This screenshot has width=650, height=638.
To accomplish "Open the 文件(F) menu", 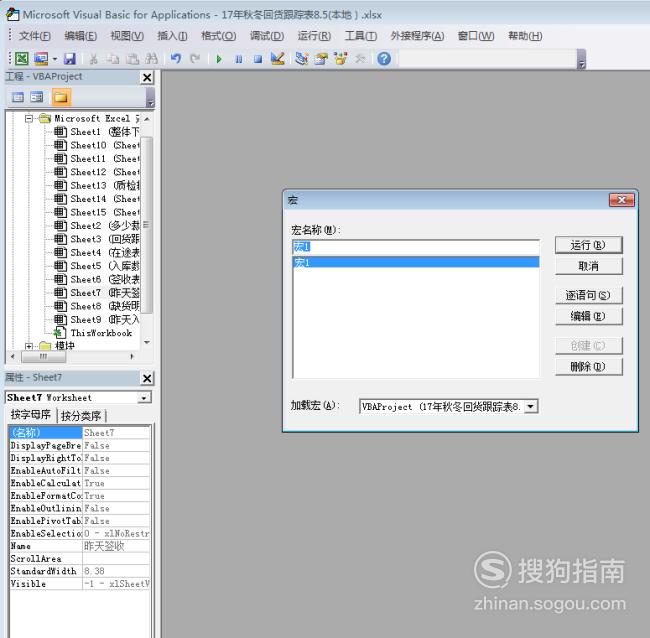I will tap(35, 36).
